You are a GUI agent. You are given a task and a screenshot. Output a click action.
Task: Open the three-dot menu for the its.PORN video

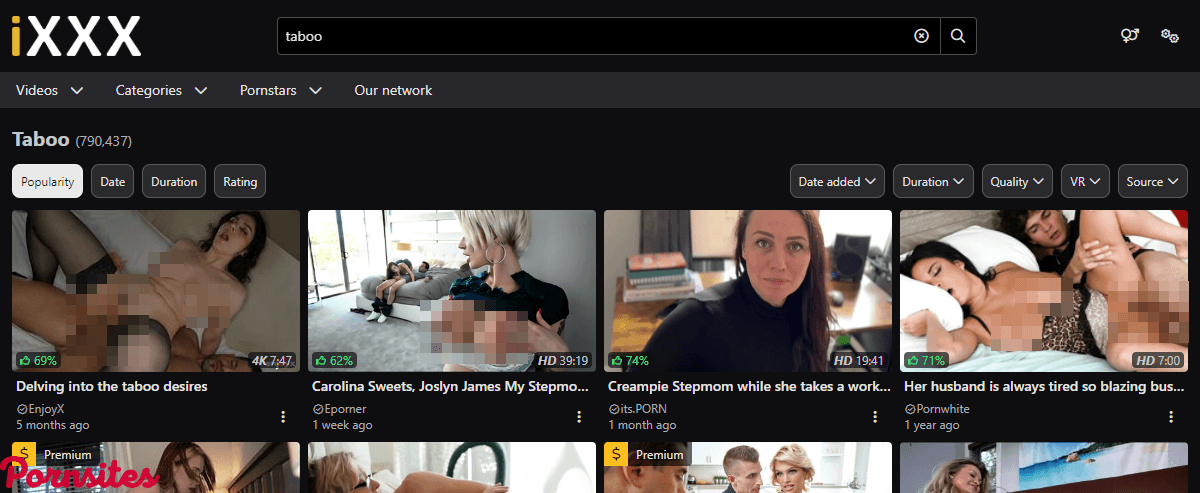click(875, 416)
